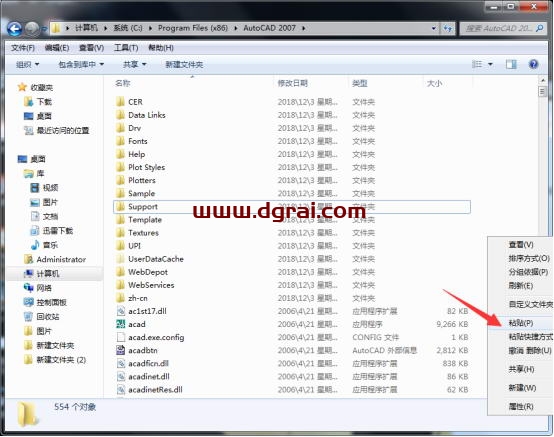Select the Plot Styles folder
The width and height of the screenshot is (554, 437).
pyautogui.click(x=146, y=167)
